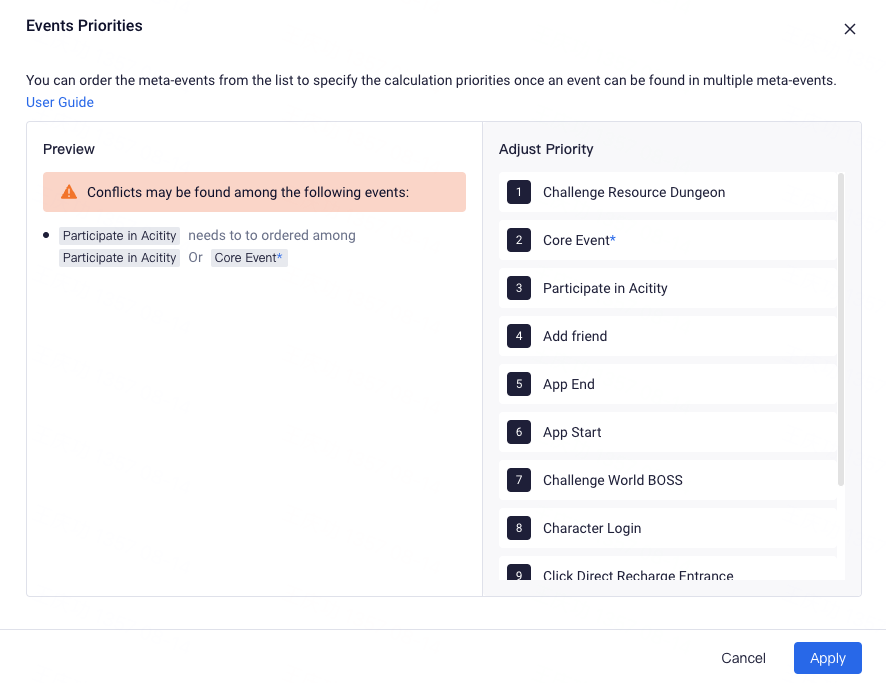Viewport: 886px width, 683px height.
Task: Click priority badge number 1
Action: 519,192
